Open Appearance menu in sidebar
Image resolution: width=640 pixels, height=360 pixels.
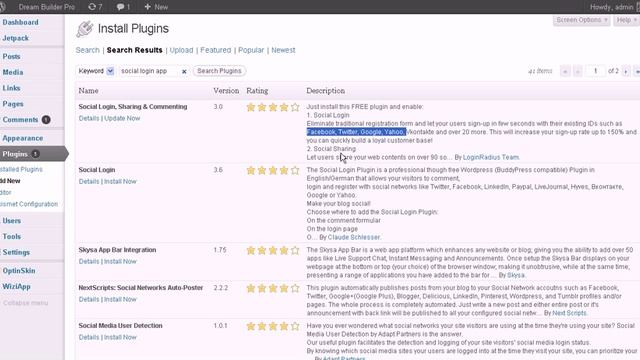coord(22,138)
